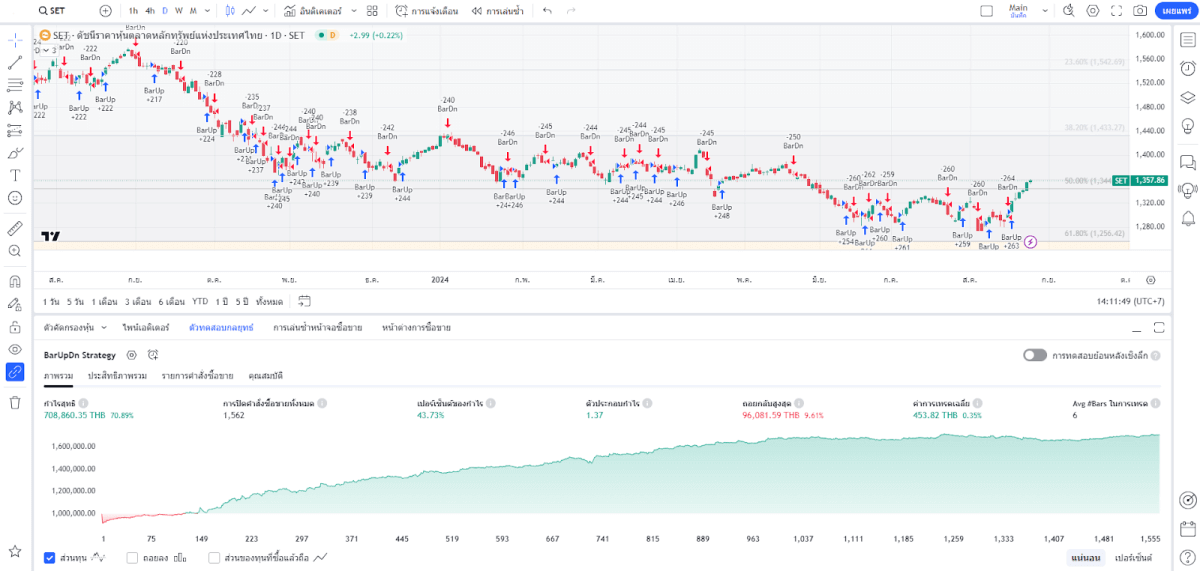Take a chart snapshot with camera icon
The height and width of the screenshot is (571, 1200).
[1140, 11]
